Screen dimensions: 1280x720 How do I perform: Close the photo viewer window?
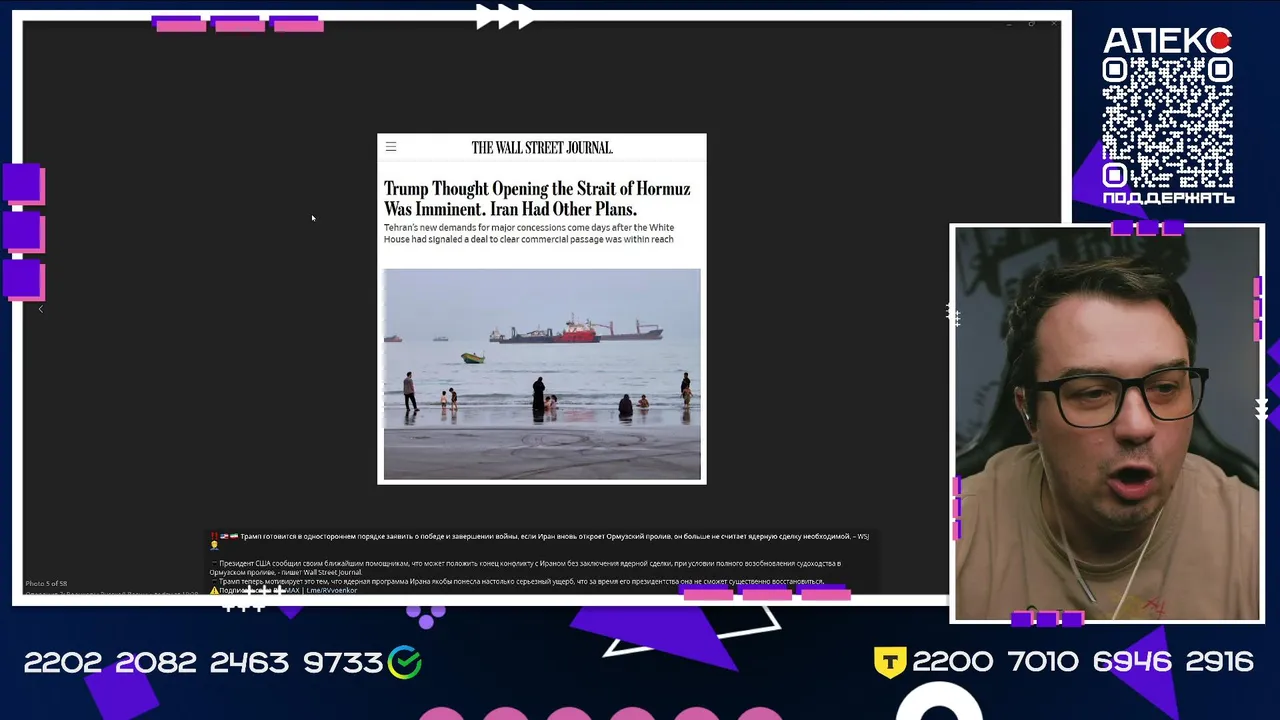pyautogui.click(x=1054, y=23)
